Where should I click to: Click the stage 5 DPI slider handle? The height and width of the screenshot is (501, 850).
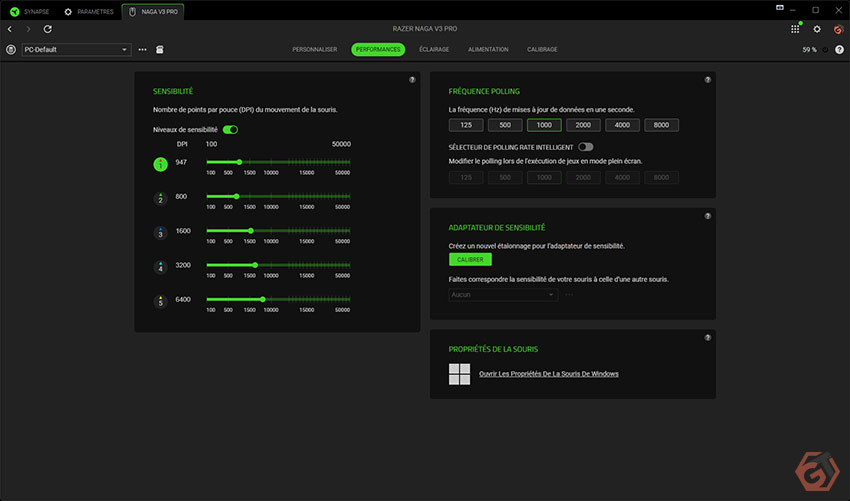click(x=262, y=299)
